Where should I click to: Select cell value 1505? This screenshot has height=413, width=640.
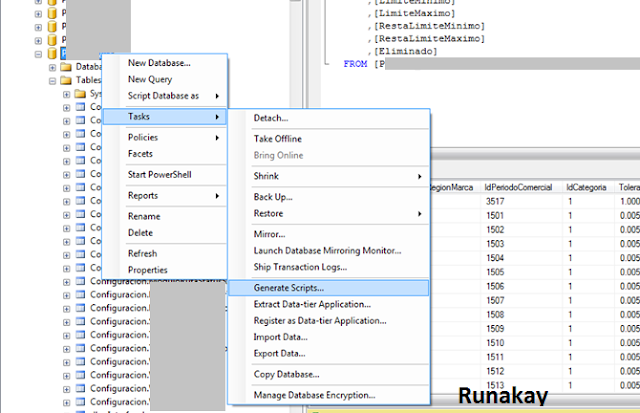coord(495,272)
